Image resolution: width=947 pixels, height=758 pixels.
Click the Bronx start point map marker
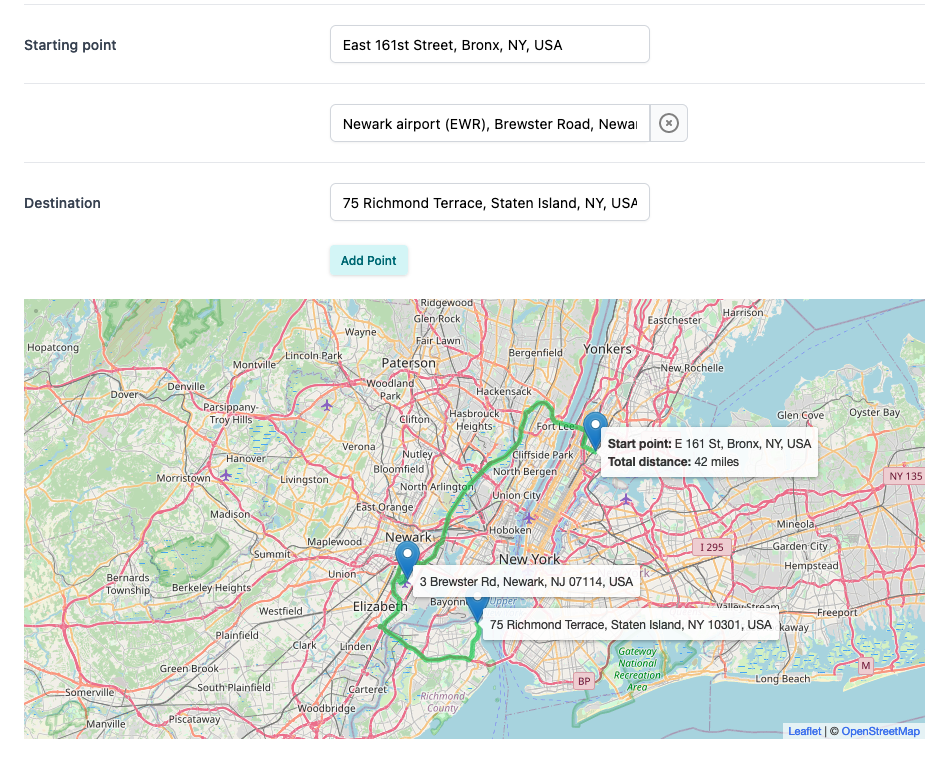pyautogui.click(x=596, y=430)
